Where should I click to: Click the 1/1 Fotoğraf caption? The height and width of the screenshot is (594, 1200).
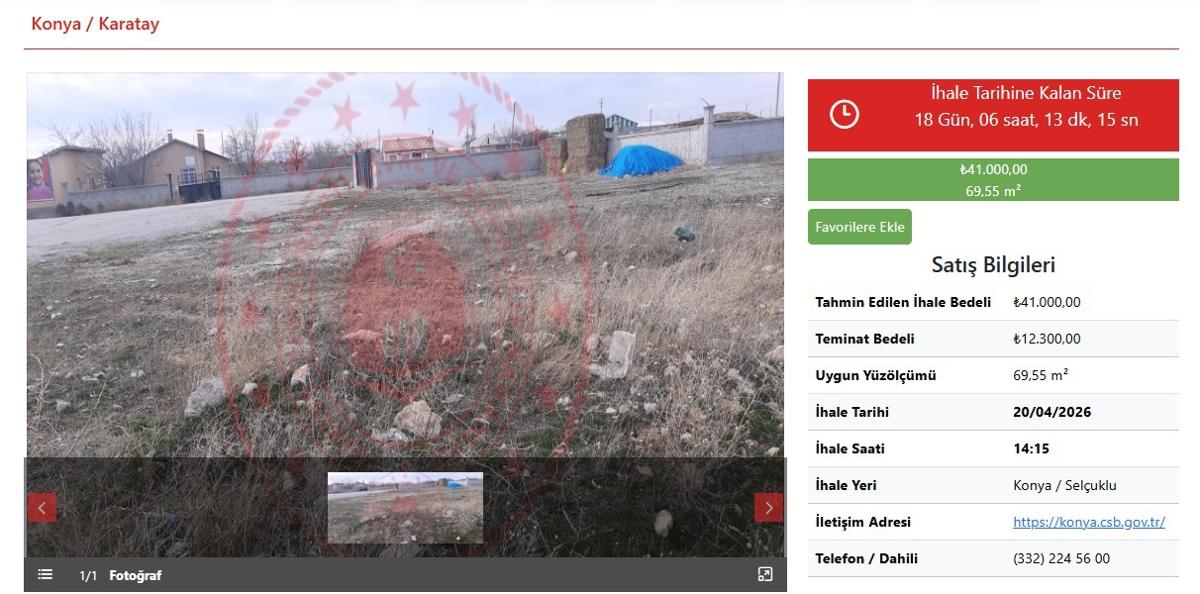click(x=120, y=576)
